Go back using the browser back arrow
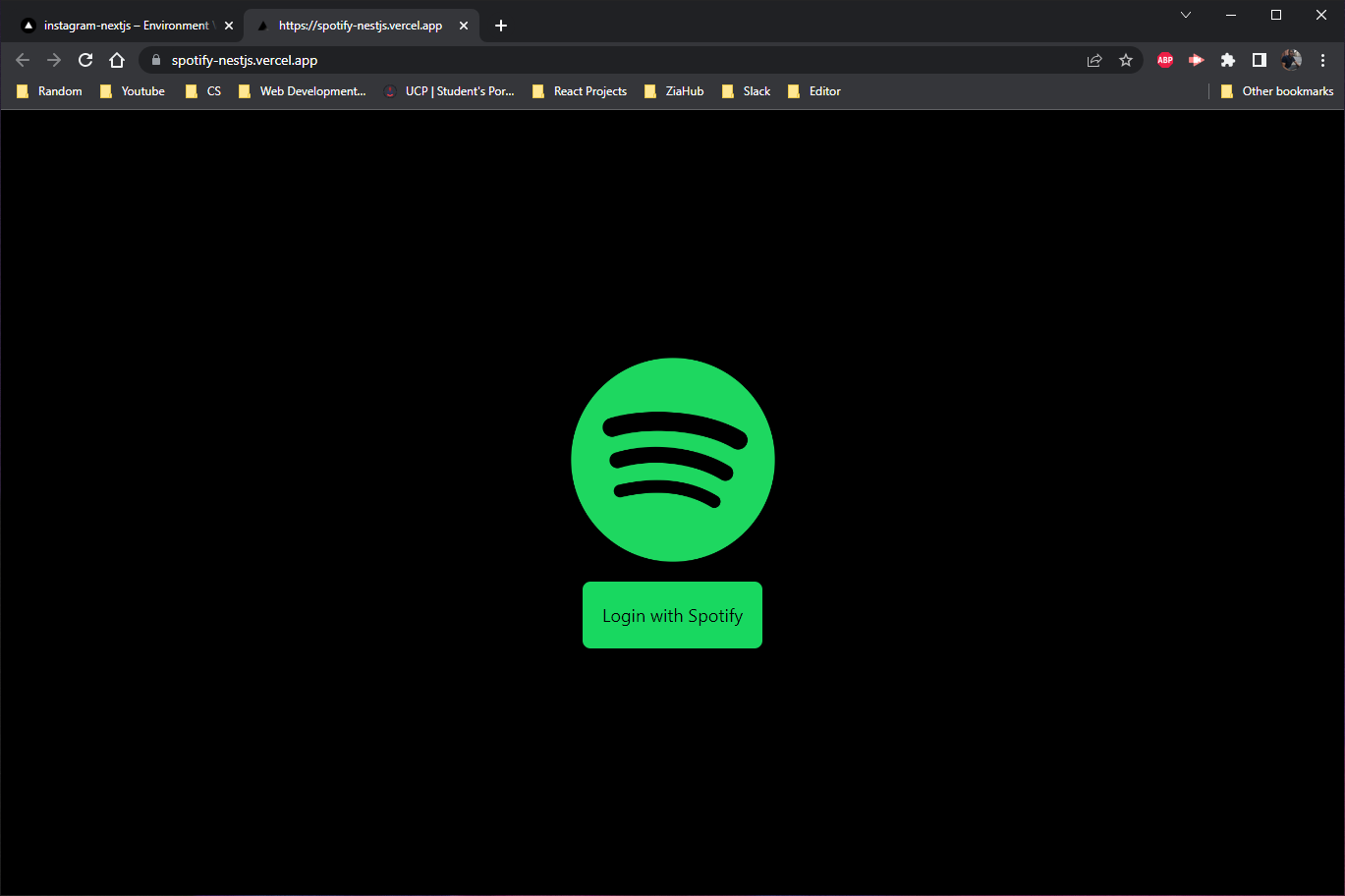This screenshot has width=1345, height=896. click(23, 60)
